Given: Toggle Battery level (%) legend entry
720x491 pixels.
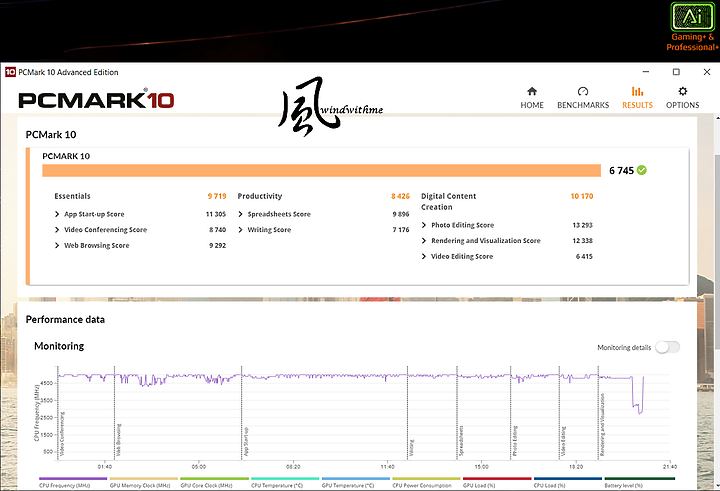Looking at the screenshot, I should click(x=640, y=482).
